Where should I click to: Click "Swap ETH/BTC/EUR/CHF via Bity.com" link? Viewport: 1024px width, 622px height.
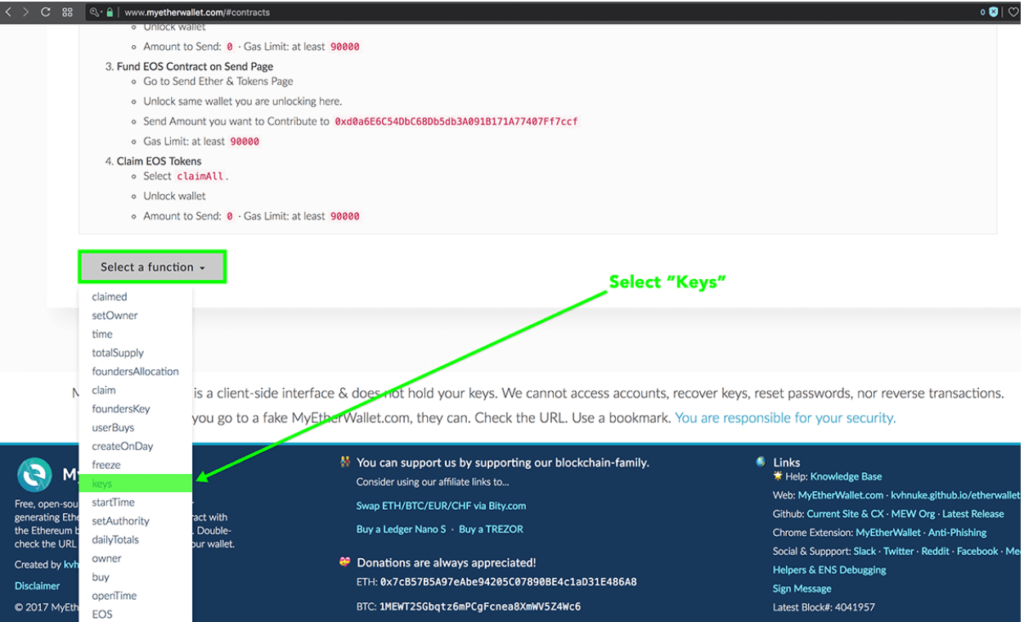point(441,506)
